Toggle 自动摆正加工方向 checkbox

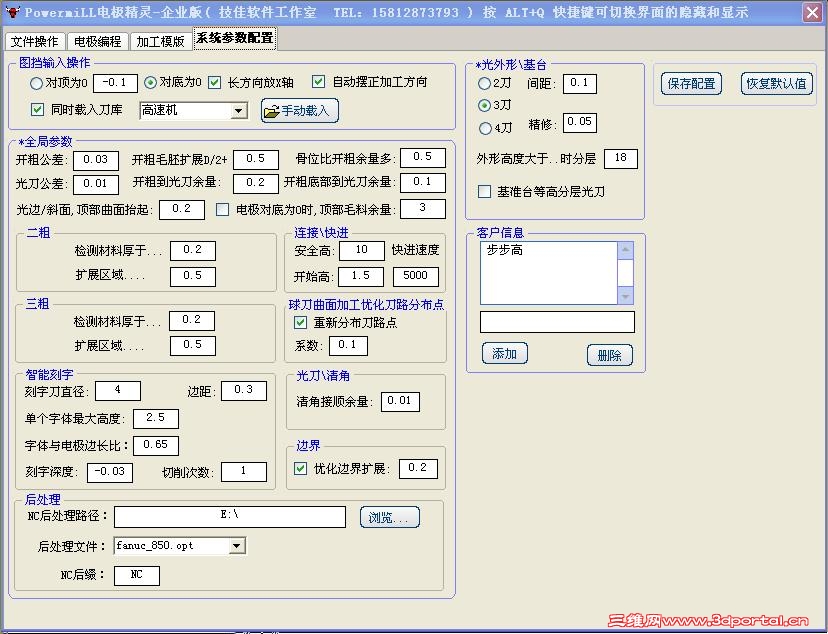pos(318,81)
